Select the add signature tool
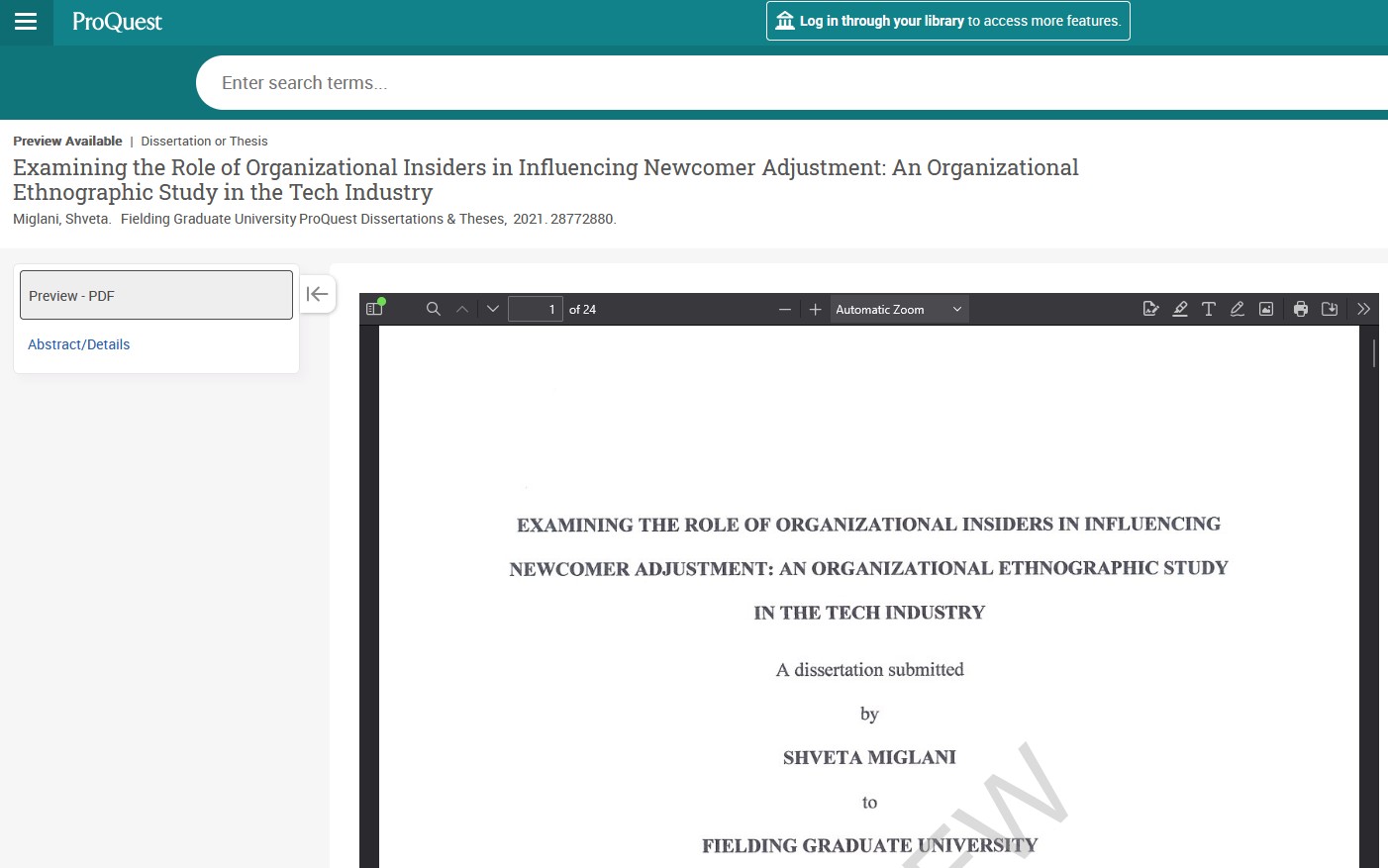Viewport: 1388px width, 868px height. tap(1150, 309)
